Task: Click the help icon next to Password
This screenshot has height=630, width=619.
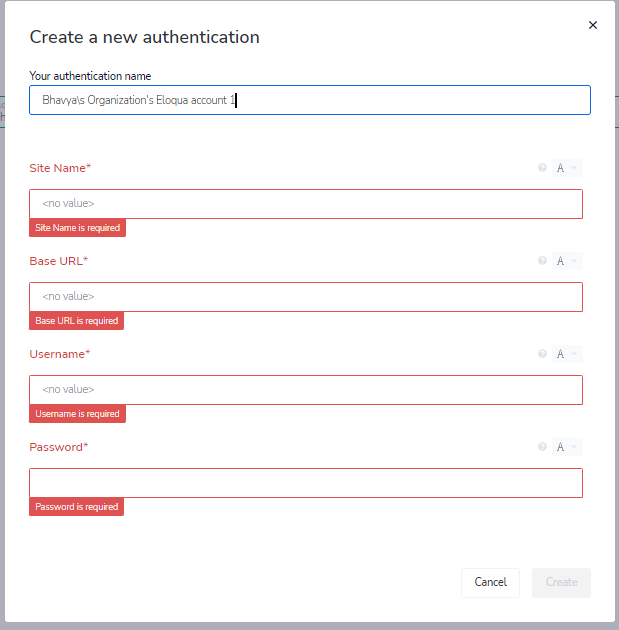Action: click(x=542, y=447)
